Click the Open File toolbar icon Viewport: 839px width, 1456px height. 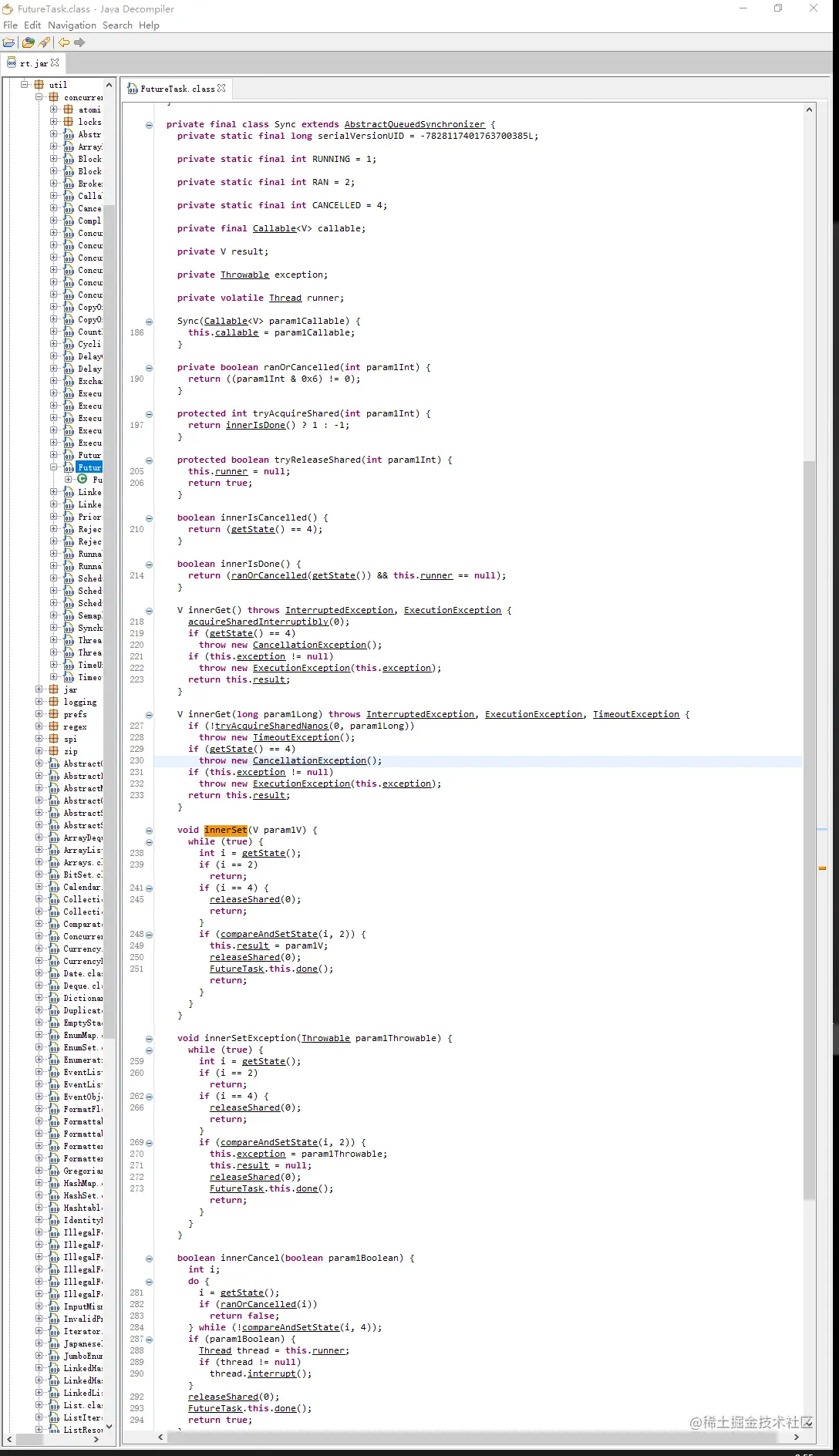[x=9, y=42]
